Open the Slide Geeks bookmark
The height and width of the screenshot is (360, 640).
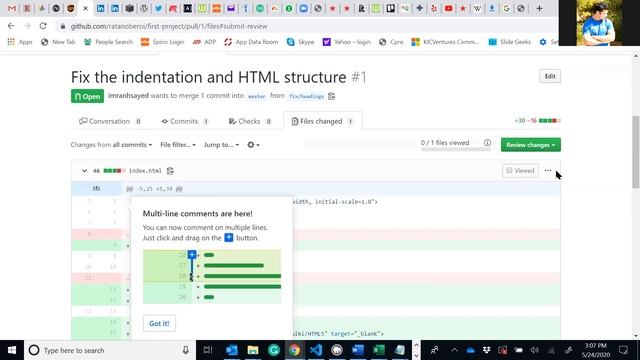(x=510, y=42)
